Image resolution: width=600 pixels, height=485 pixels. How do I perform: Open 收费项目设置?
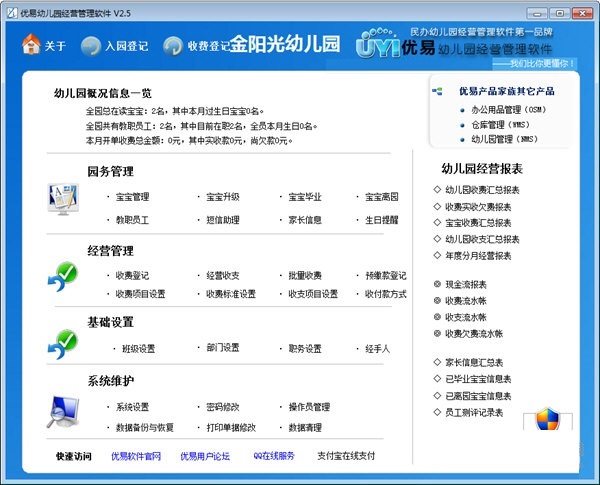(140, 294)
